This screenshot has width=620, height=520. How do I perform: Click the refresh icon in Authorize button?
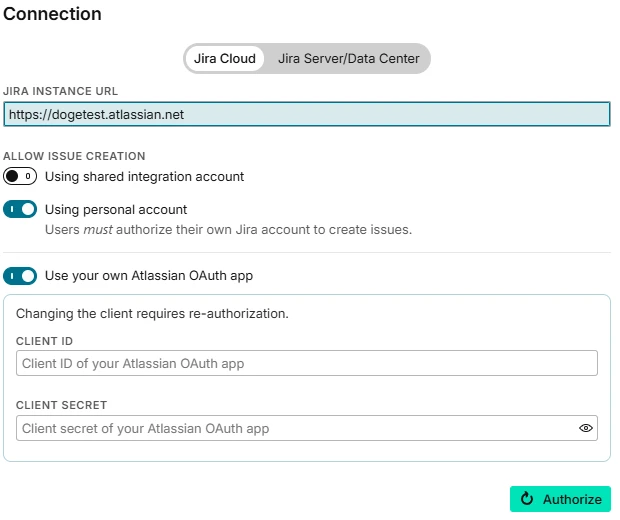527,499
